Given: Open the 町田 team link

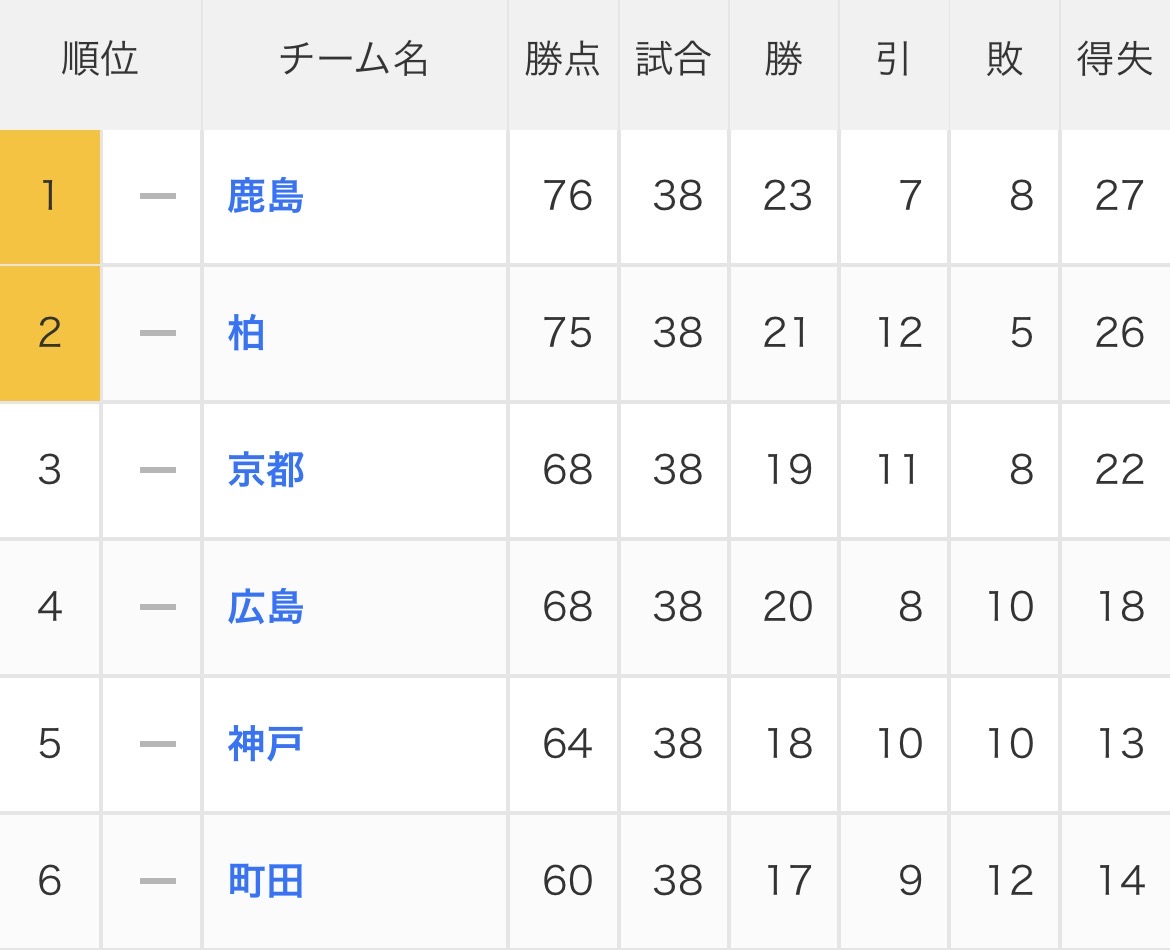Looking at the screenshot, I should [265, 881].
